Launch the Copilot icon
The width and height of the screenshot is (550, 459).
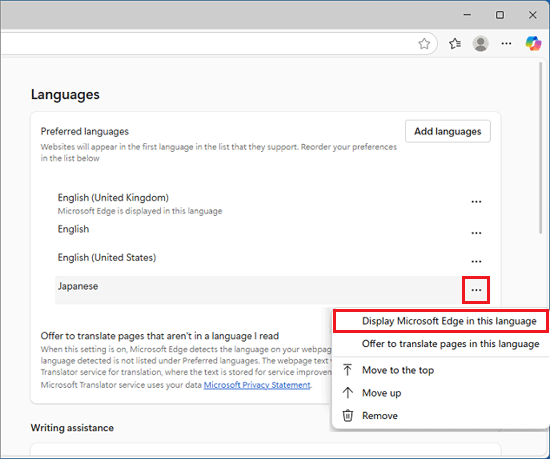pyautogui.click(x=533, y=43)
